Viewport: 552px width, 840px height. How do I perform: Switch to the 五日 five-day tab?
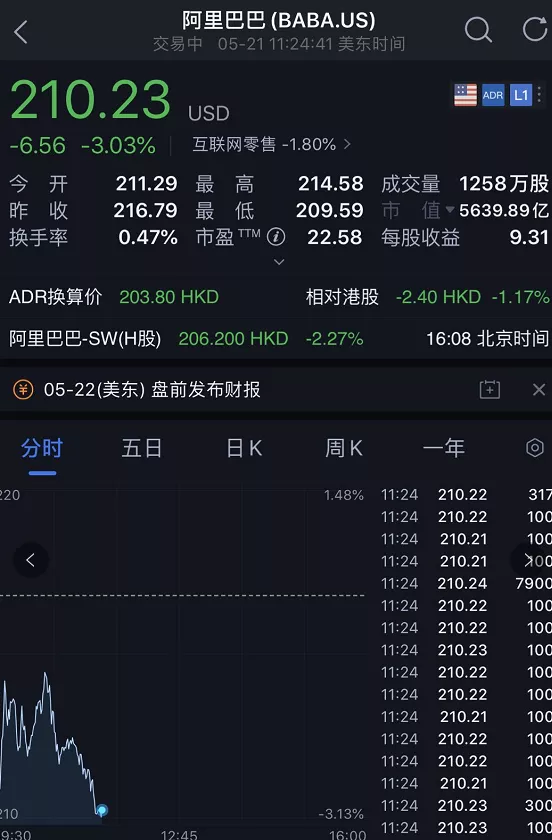coord(141,448)
